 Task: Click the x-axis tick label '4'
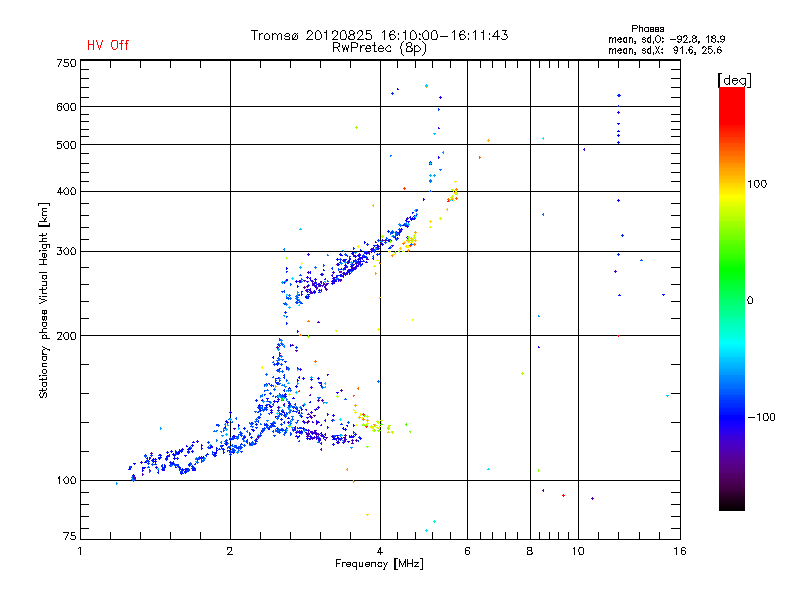380,551
